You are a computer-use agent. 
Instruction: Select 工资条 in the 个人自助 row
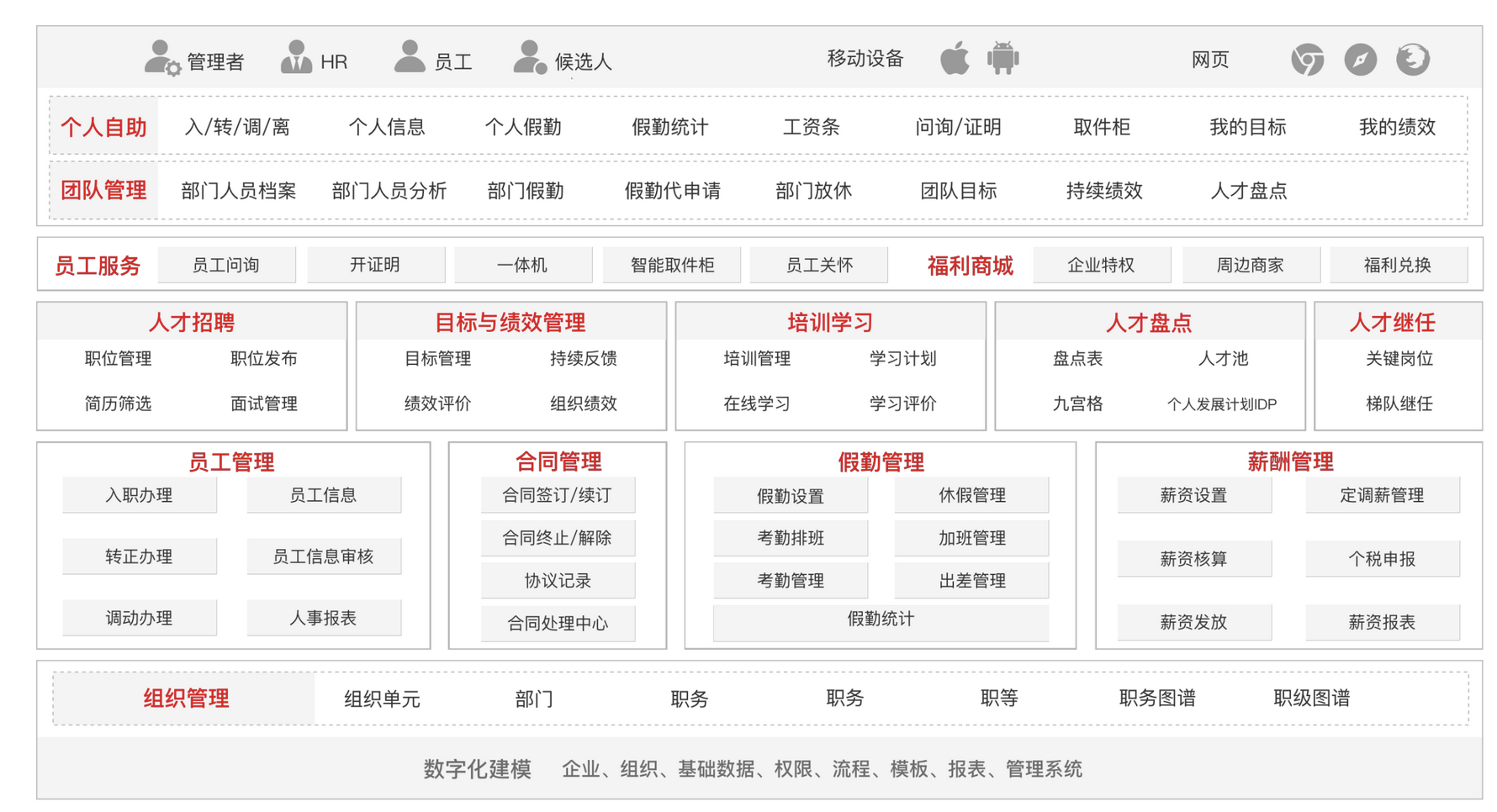[x=811, y=127]
